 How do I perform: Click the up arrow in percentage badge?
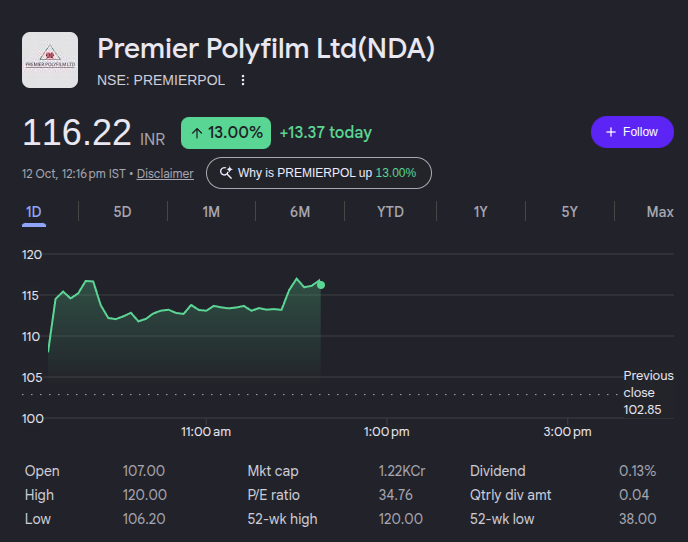coord(197,133)
